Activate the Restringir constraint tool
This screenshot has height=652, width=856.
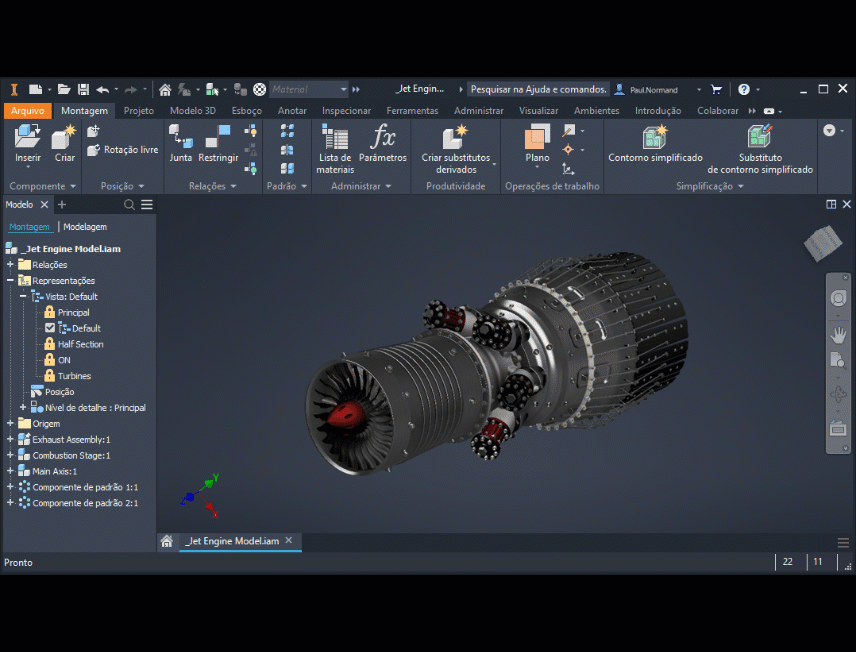click(218, 138)
